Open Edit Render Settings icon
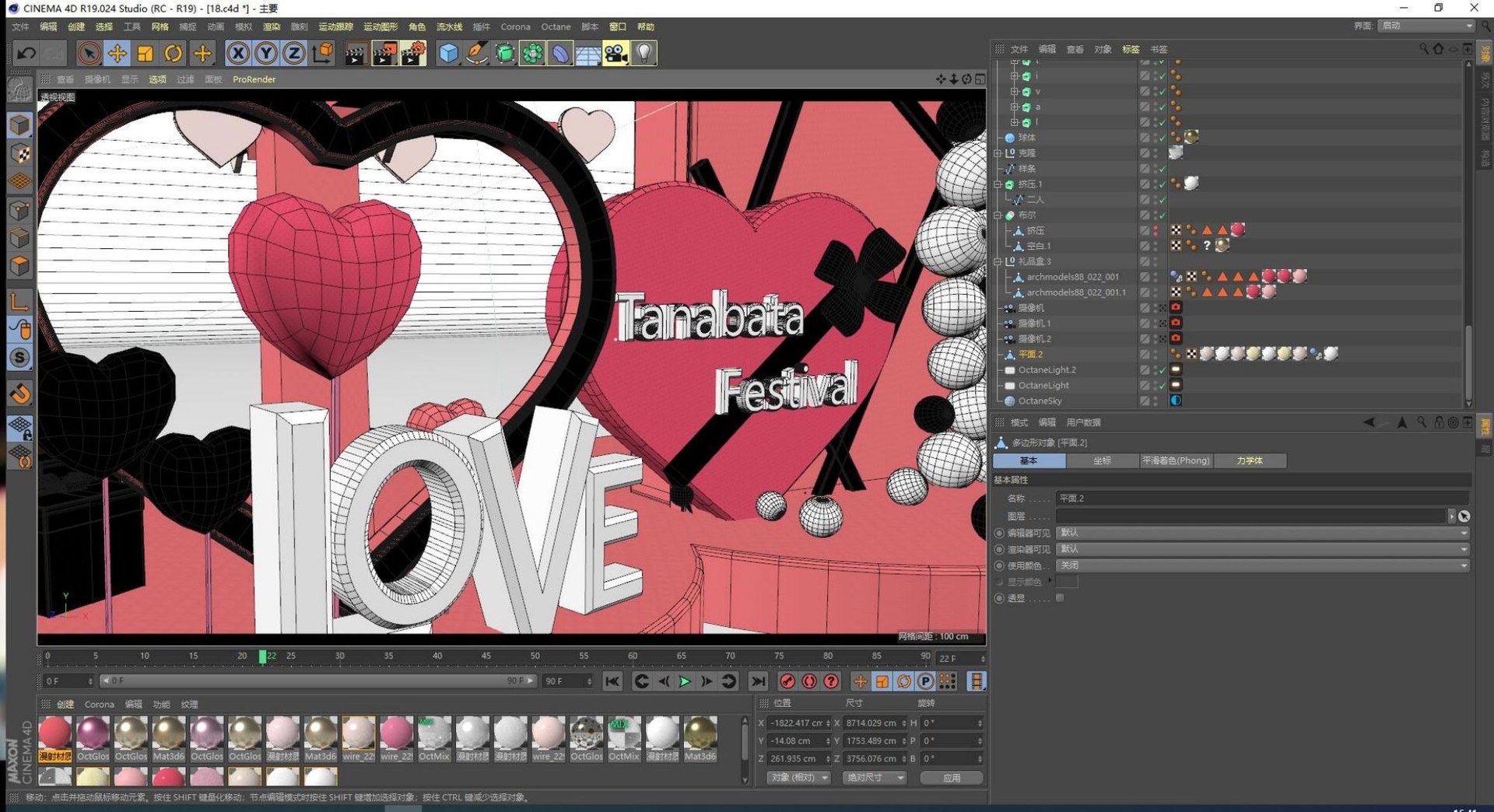 point(413,54)
